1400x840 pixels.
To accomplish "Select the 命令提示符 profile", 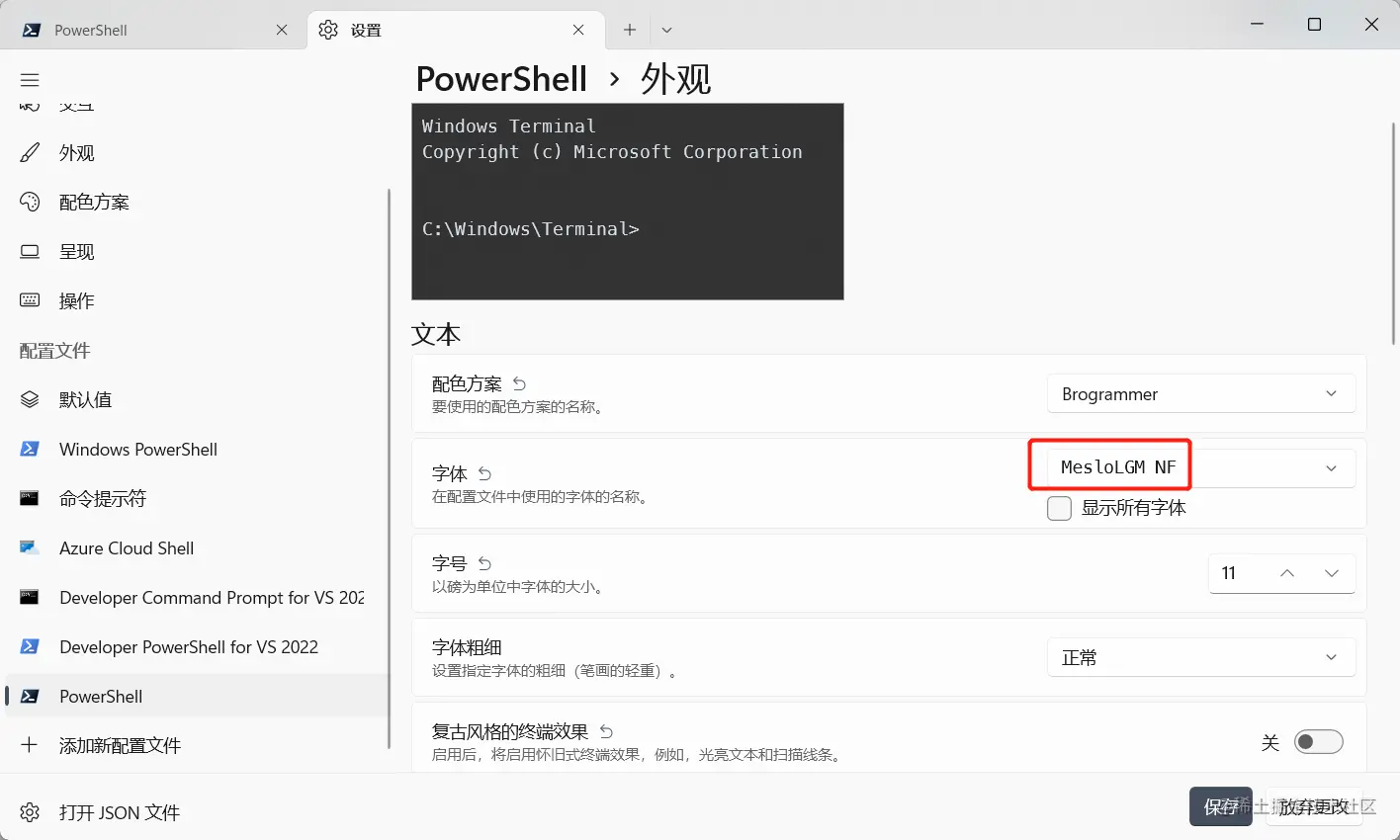I will click(x=197, y=499).
